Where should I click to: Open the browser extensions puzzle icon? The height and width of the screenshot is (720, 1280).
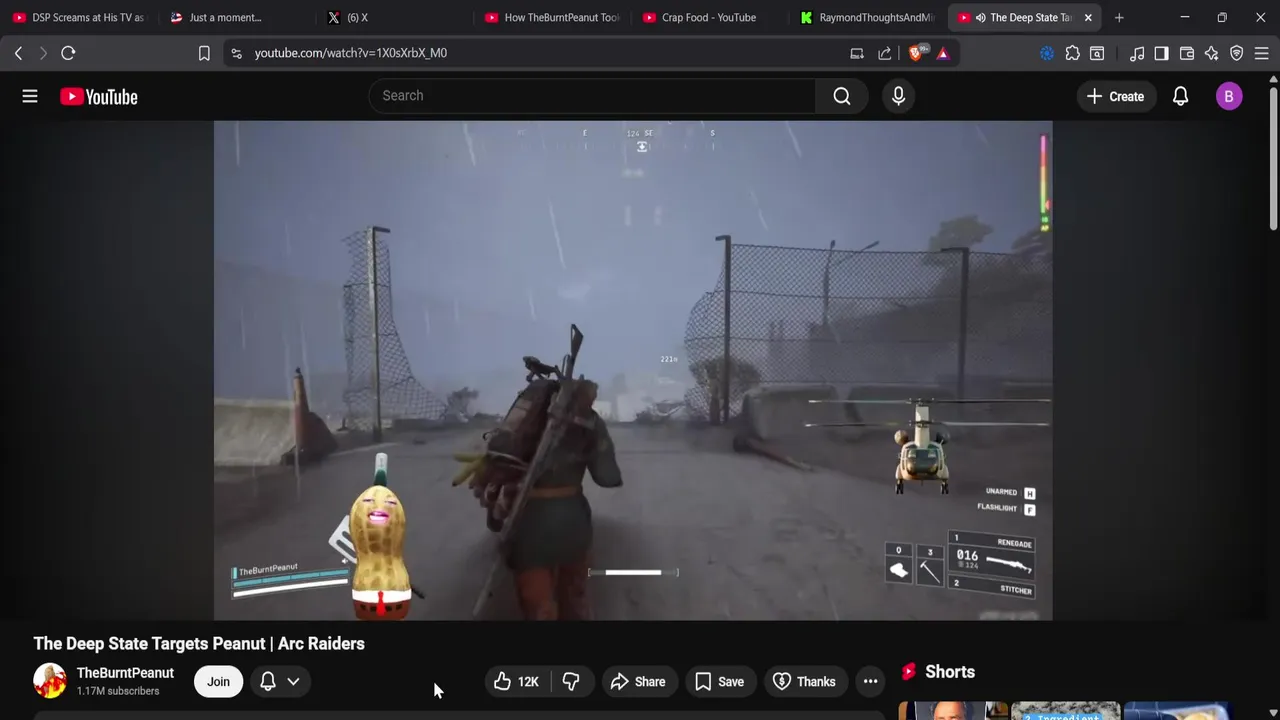point(1072,53)
